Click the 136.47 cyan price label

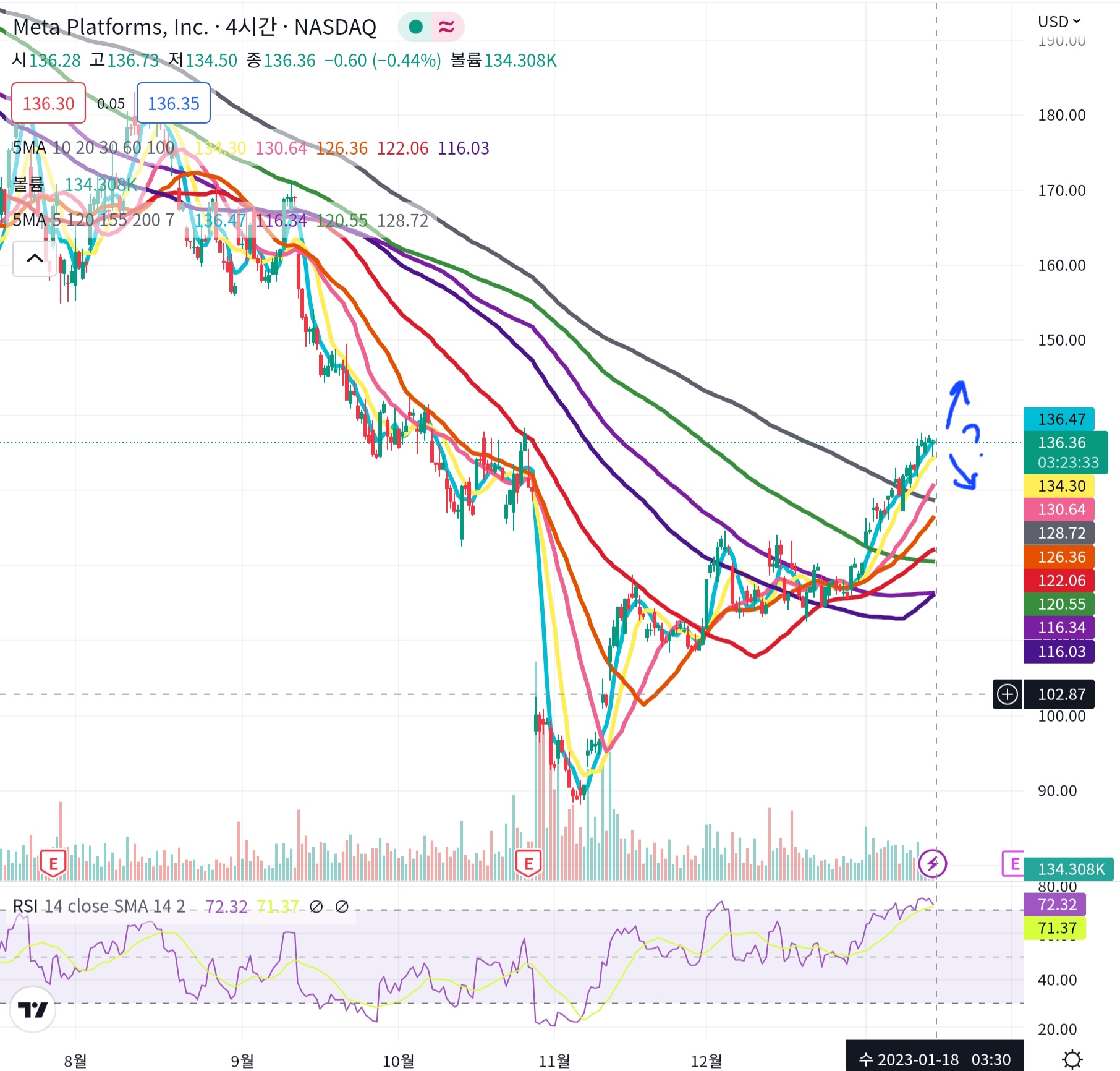(x=1059, y=419)
